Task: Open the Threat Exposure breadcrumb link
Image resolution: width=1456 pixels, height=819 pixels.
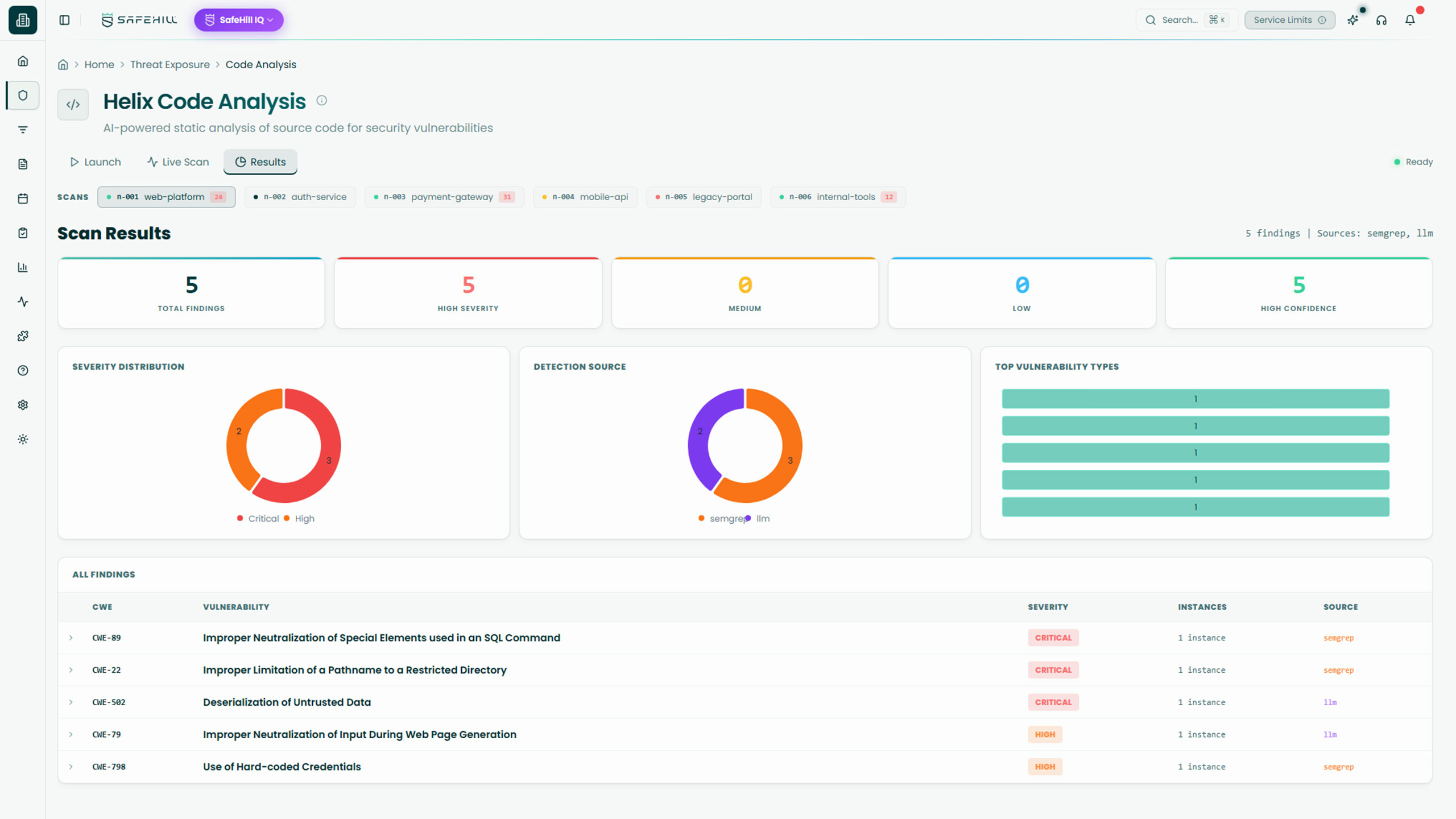Action: 169,64
